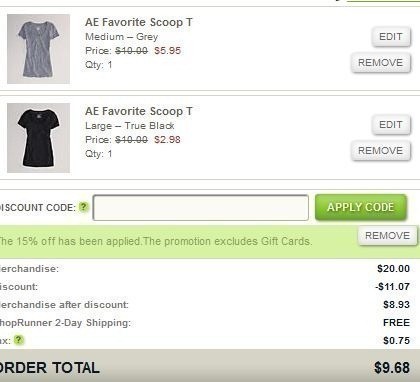
Task: Click the $2.98 sale price text
Action: point(167,140)
